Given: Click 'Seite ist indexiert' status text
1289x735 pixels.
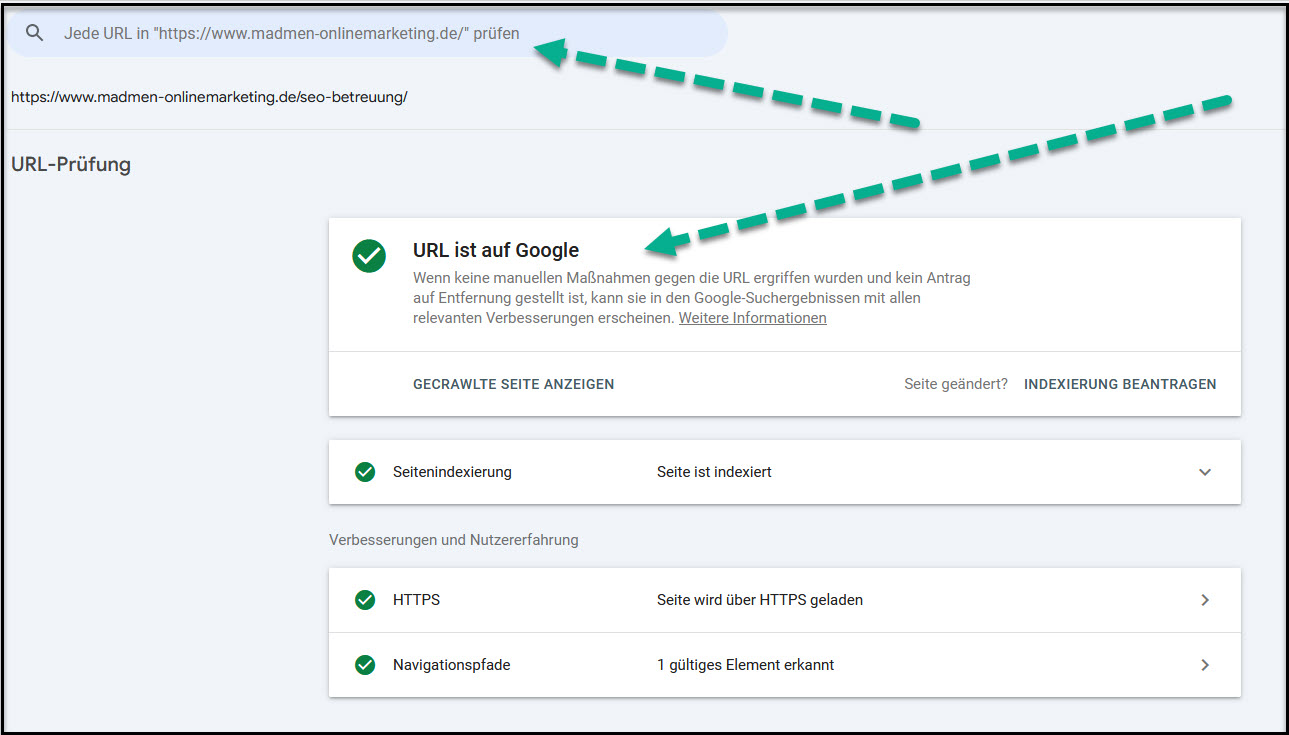Looking at the screenshot, I should click(714, 472).
